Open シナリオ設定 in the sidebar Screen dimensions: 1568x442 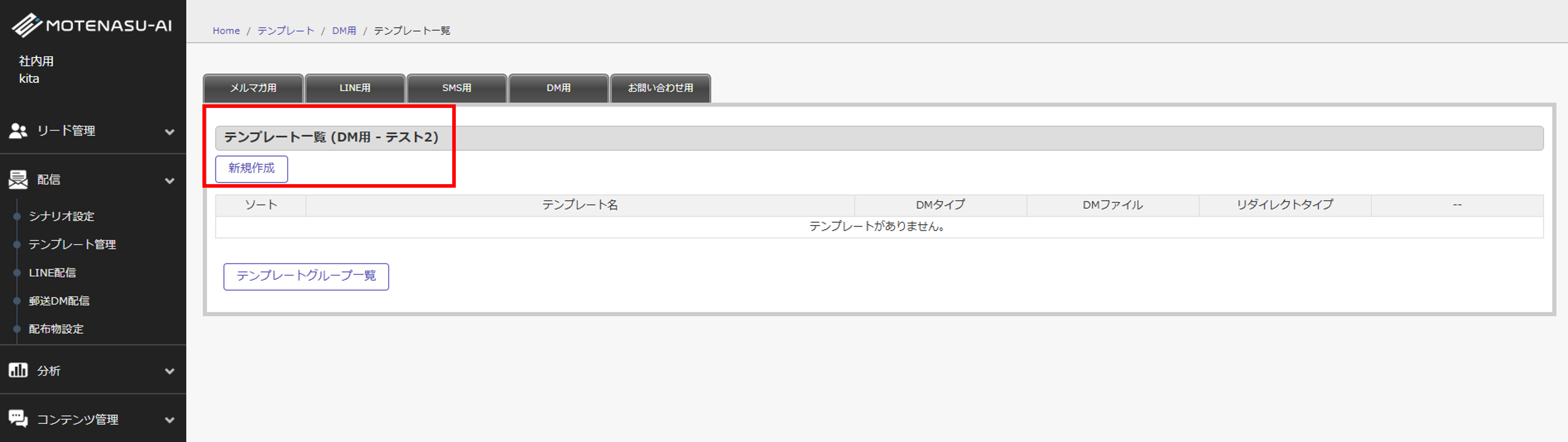(x=62, y=217)
